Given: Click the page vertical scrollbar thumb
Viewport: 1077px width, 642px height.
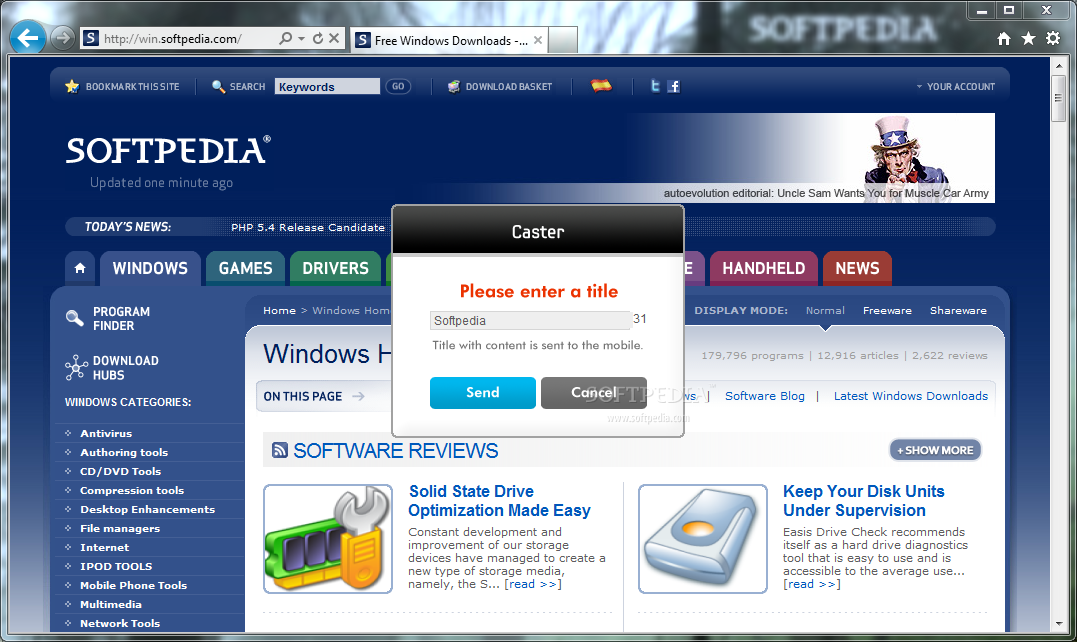Looking at the screenshot, I should 1058,98.
